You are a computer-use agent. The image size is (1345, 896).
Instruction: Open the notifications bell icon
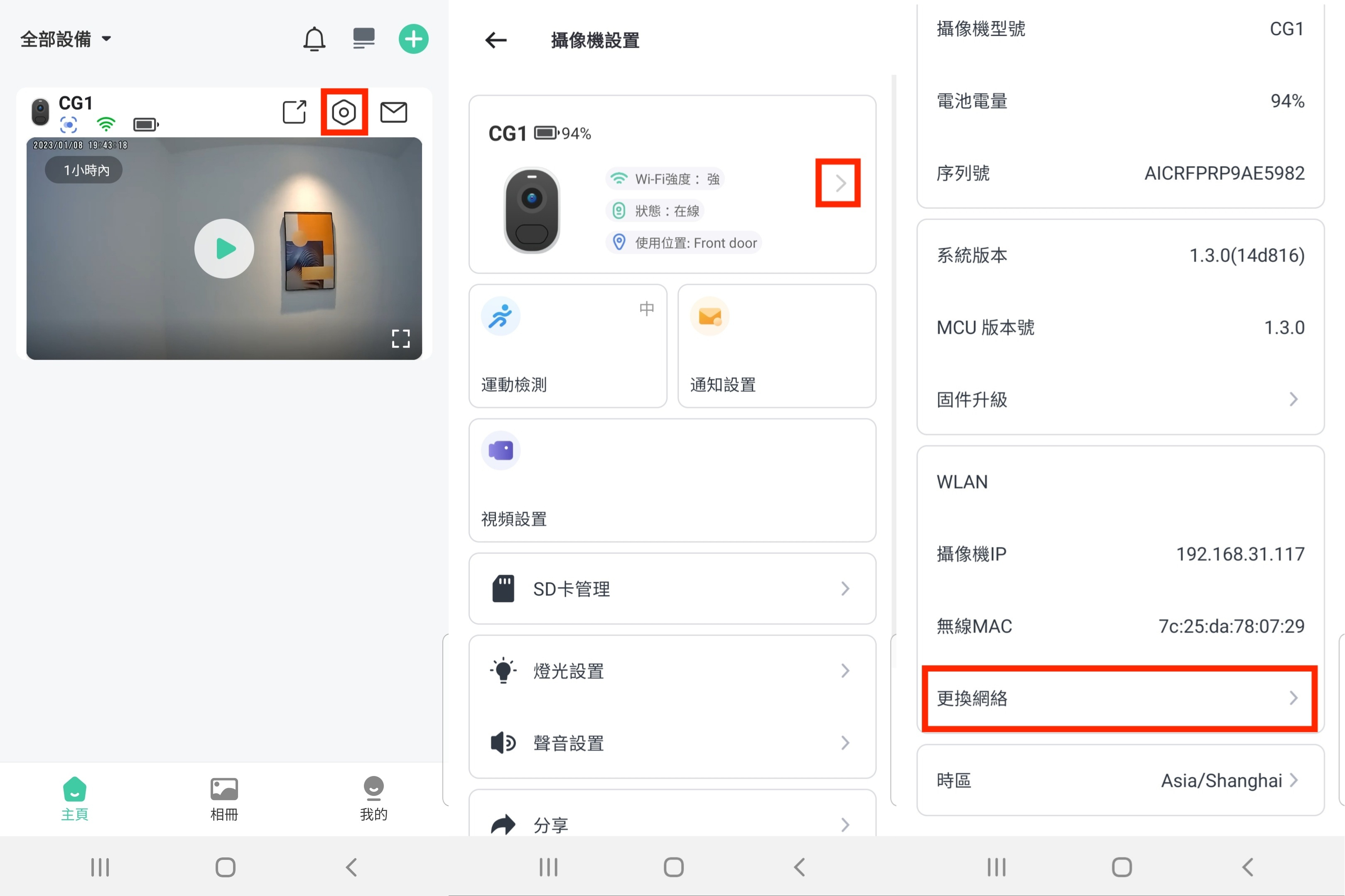(x=314, y=39)
